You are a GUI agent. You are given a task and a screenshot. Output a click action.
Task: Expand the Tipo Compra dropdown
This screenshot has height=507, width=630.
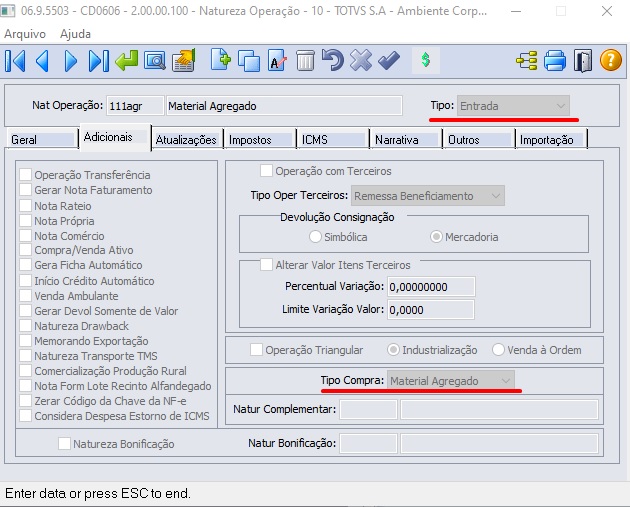tap(450, 380)
